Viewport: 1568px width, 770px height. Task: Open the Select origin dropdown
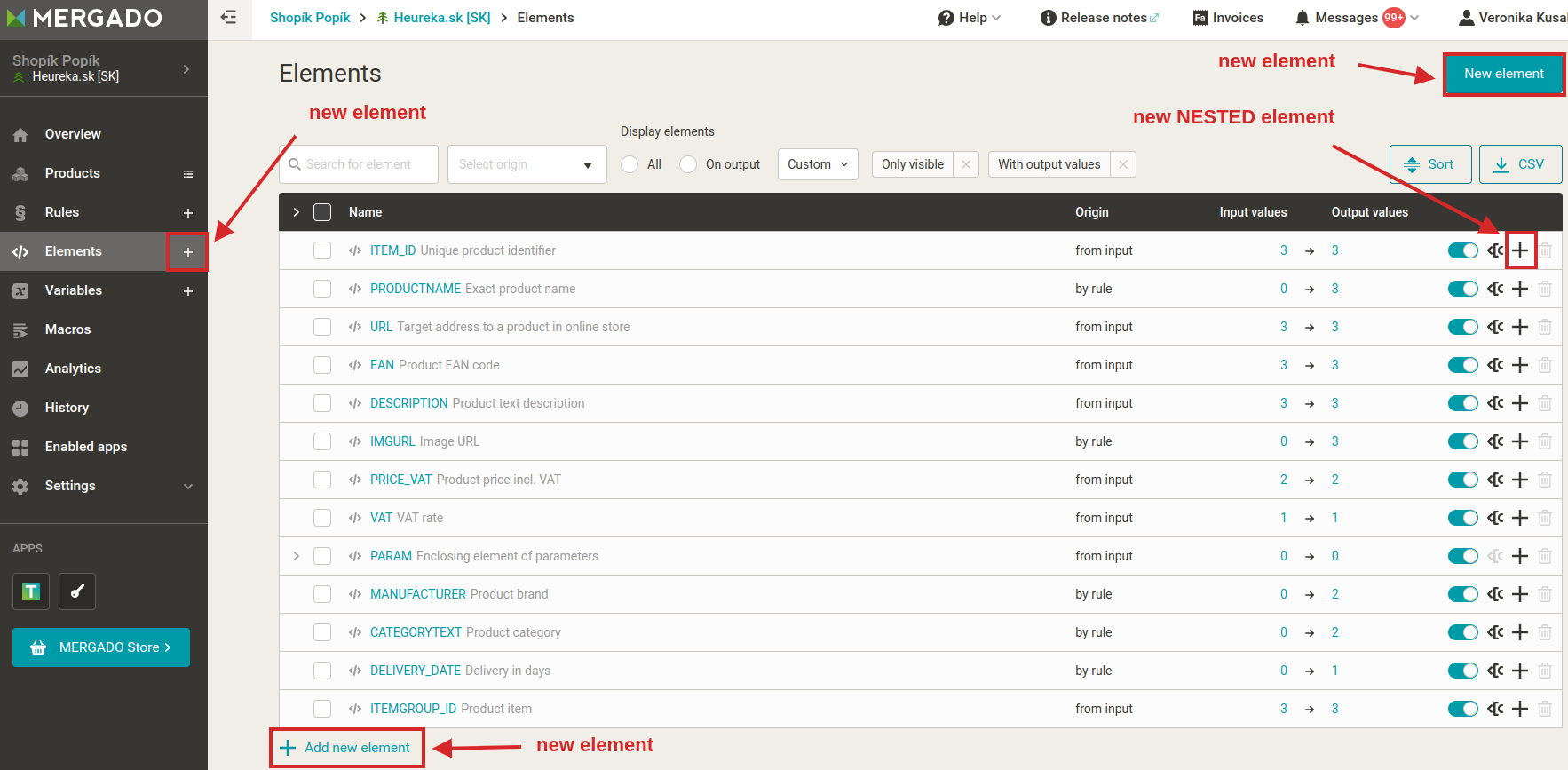tap(527, 164)
